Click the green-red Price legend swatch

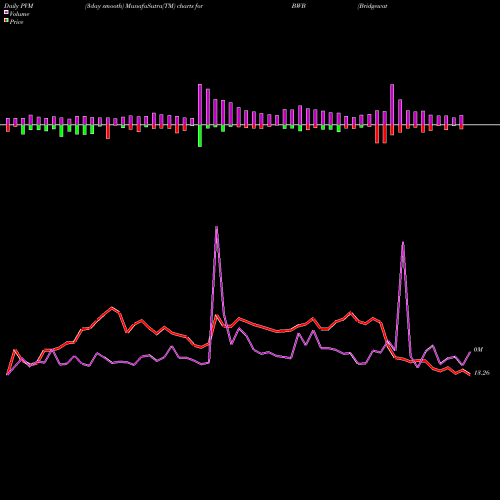[6, 21]
